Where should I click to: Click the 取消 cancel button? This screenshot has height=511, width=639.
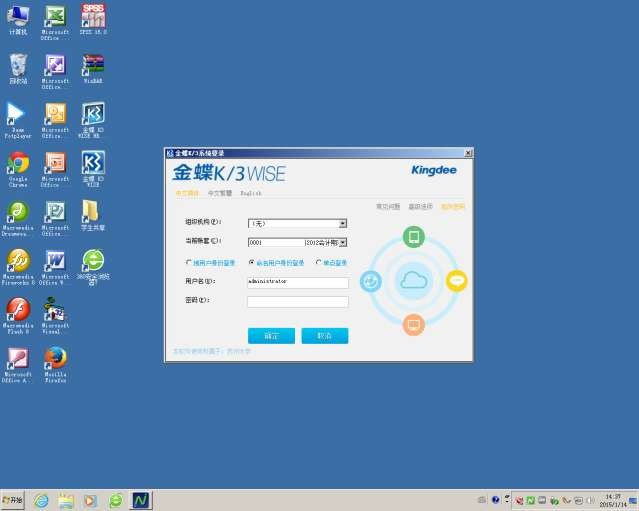tap(325, 336)
